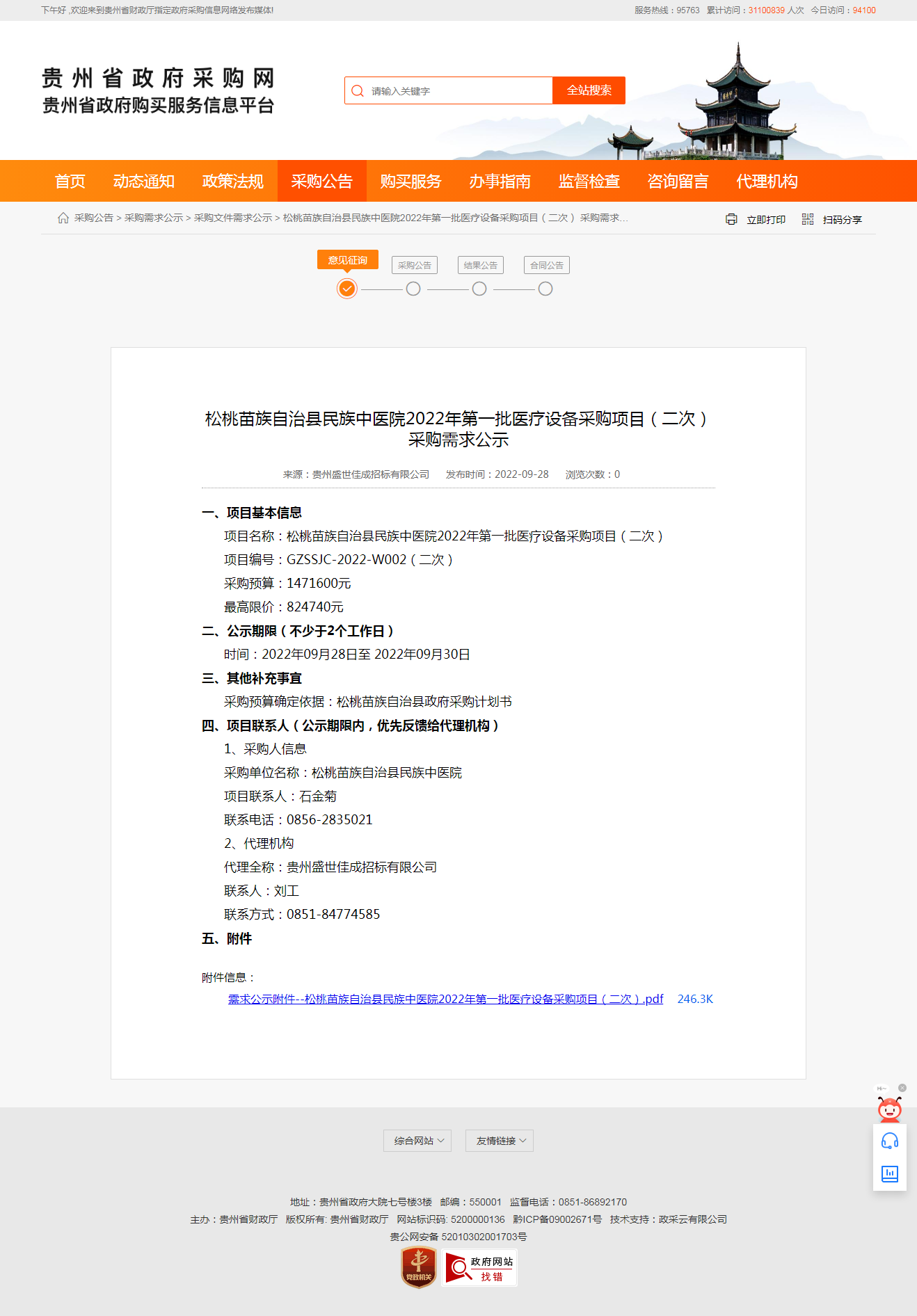Click the 采购公告 stage label
The width and height of the screenshot is (917, 1316).
coord(415,265)
